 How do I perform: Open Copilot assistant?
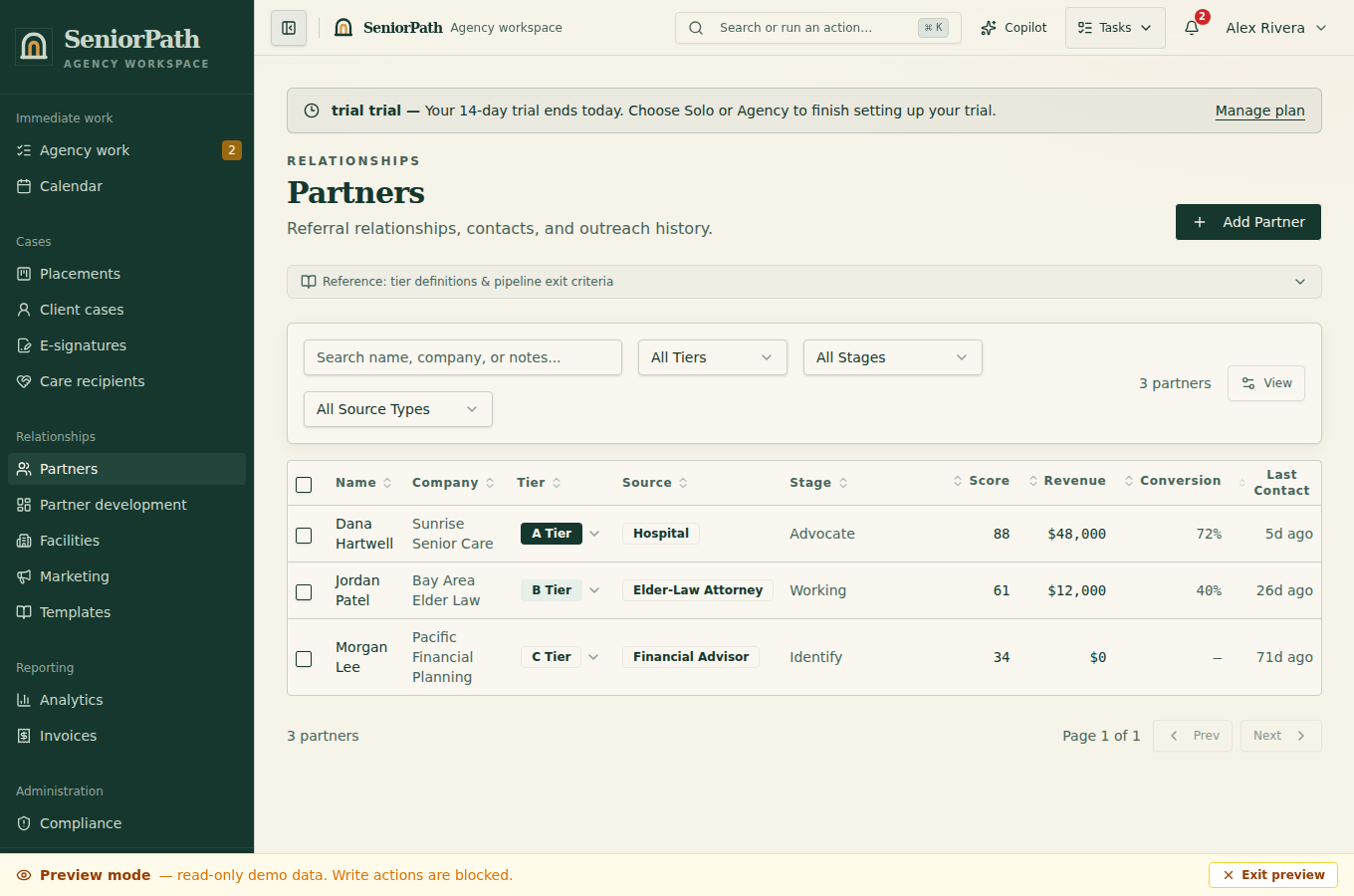1014,28
